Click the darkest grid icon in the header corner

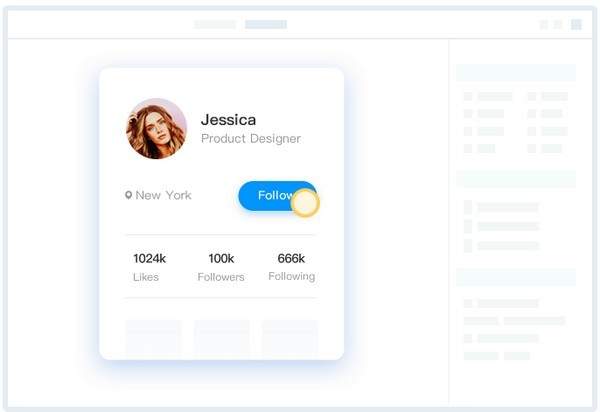576,24
